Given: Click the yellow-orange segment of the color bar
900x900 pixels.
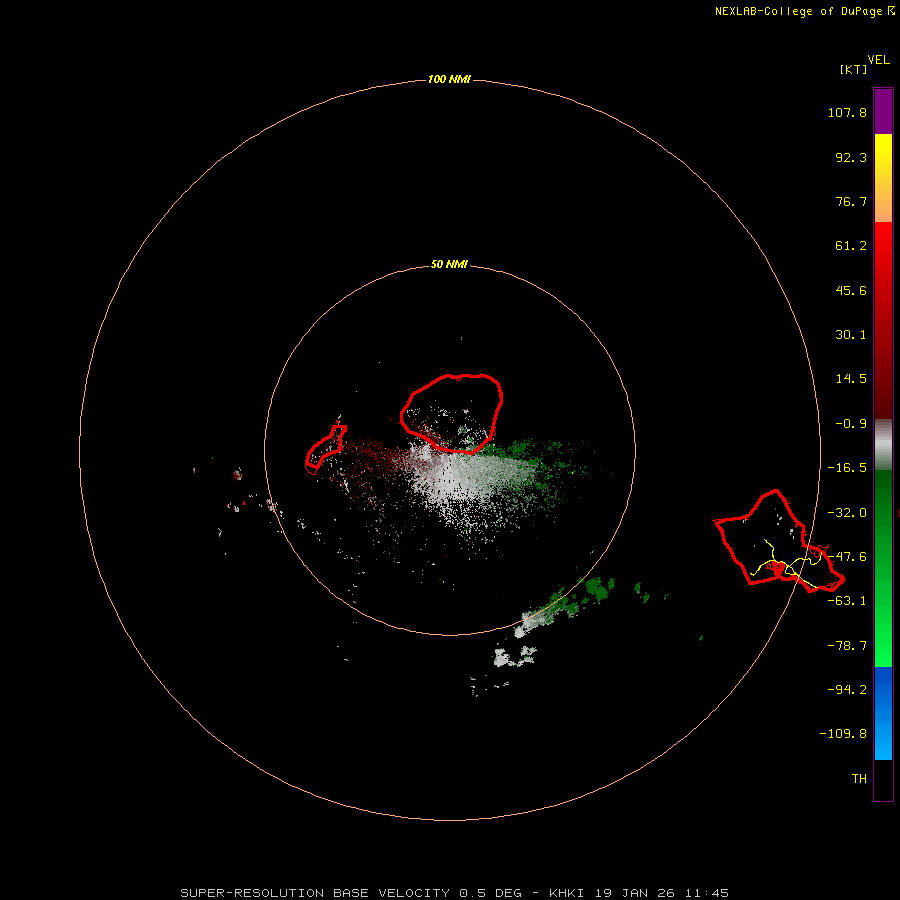Looking at the screenshot, I should (x=883, y=178).
